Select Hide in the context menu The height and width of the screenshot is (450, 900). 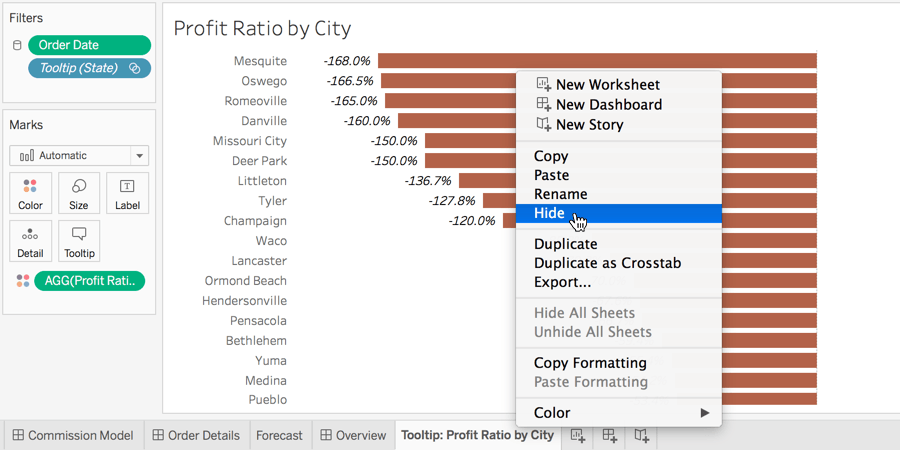click(550, 213)
